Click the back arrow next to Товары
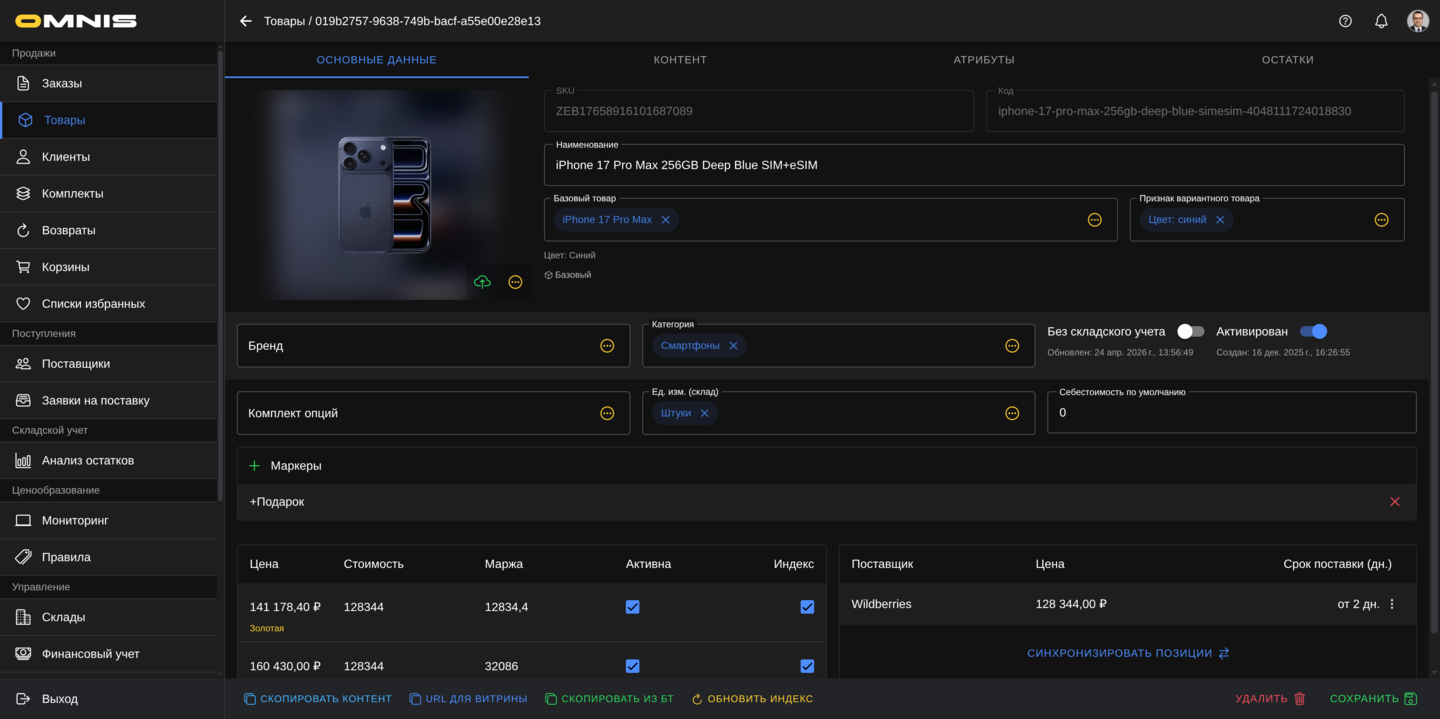Viewport: 1440px width, 719px height. point(246,21)
